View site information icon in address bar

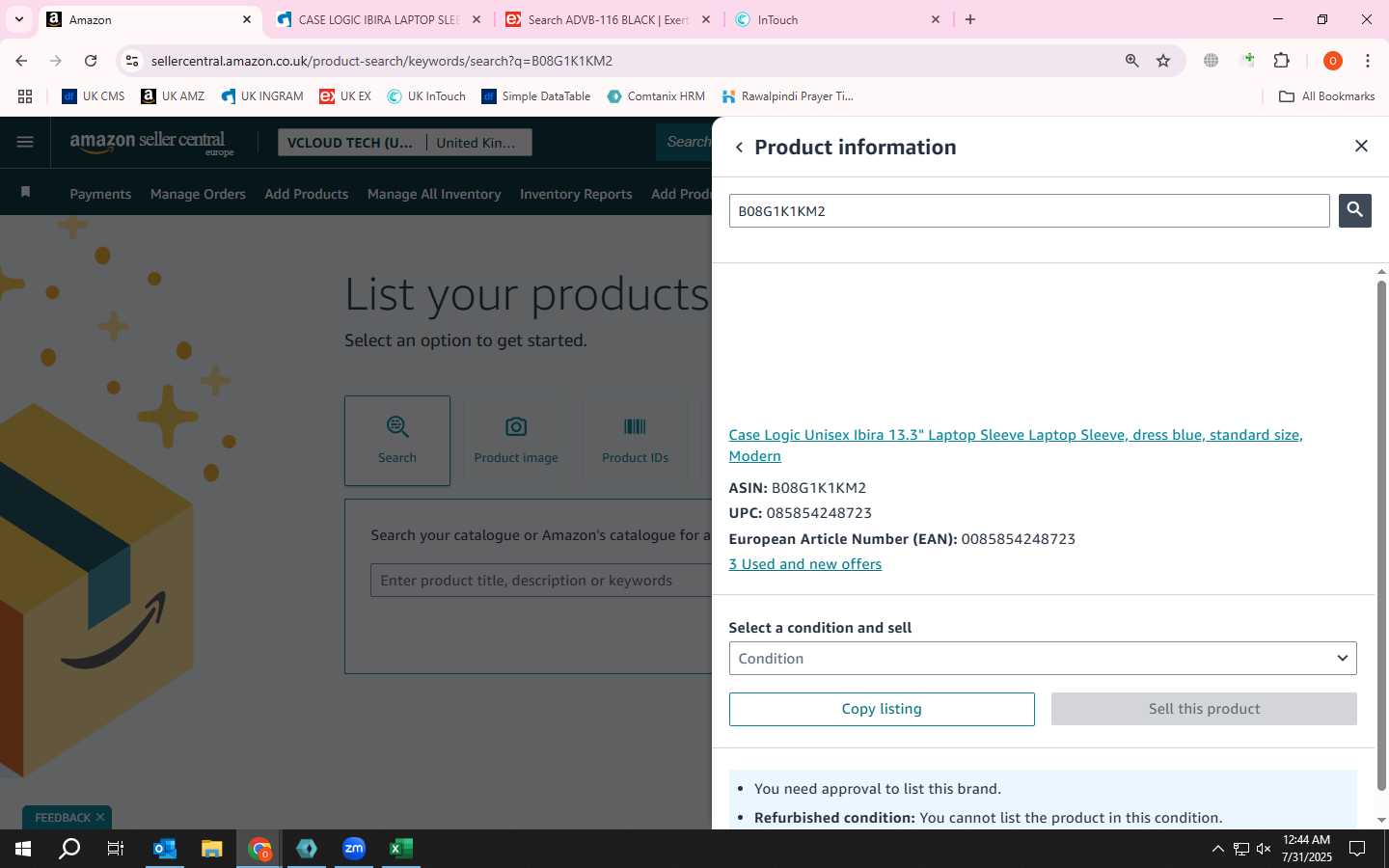click(132, 61)
